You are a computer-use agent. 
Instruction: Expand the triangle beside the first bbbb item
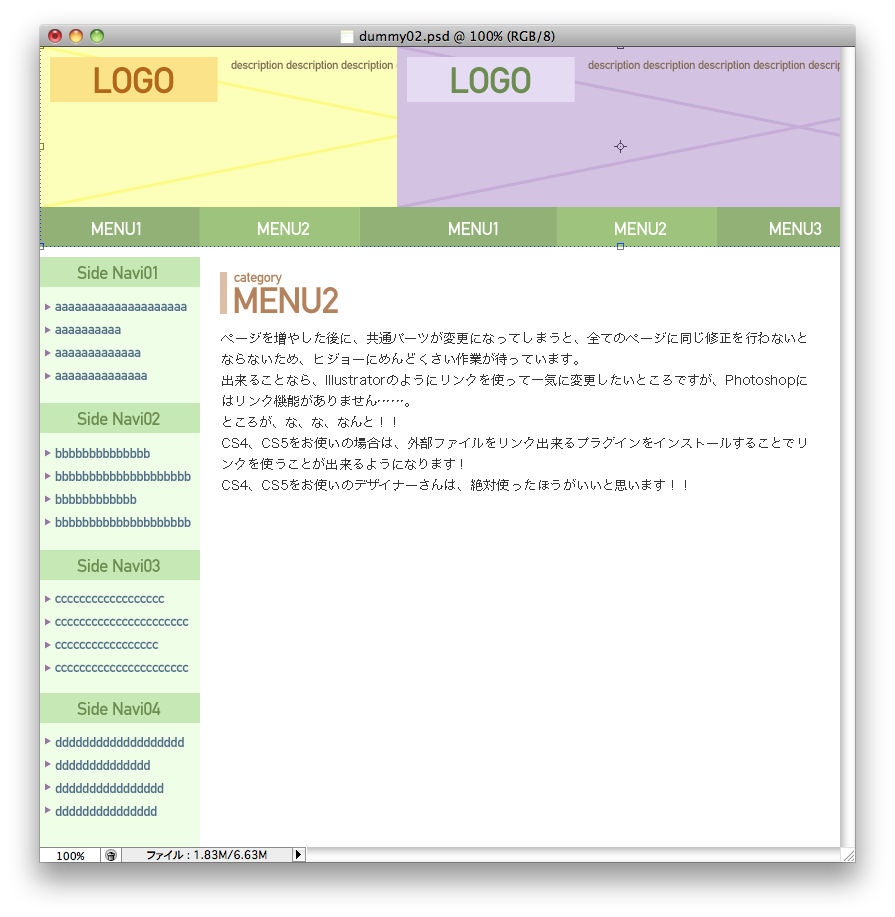click(47, 453)
